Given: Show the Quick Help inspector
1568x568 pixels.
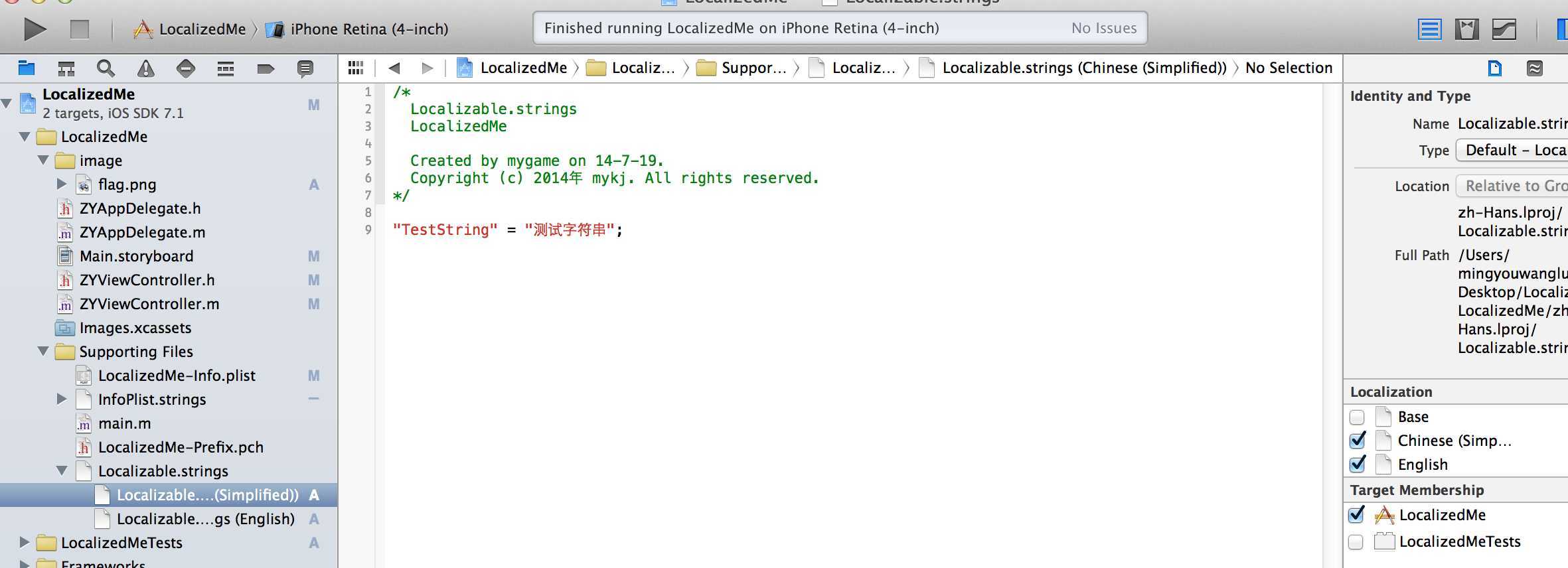Looking at the screenshot, I should pyautogui.click(x=1534, y=68).
